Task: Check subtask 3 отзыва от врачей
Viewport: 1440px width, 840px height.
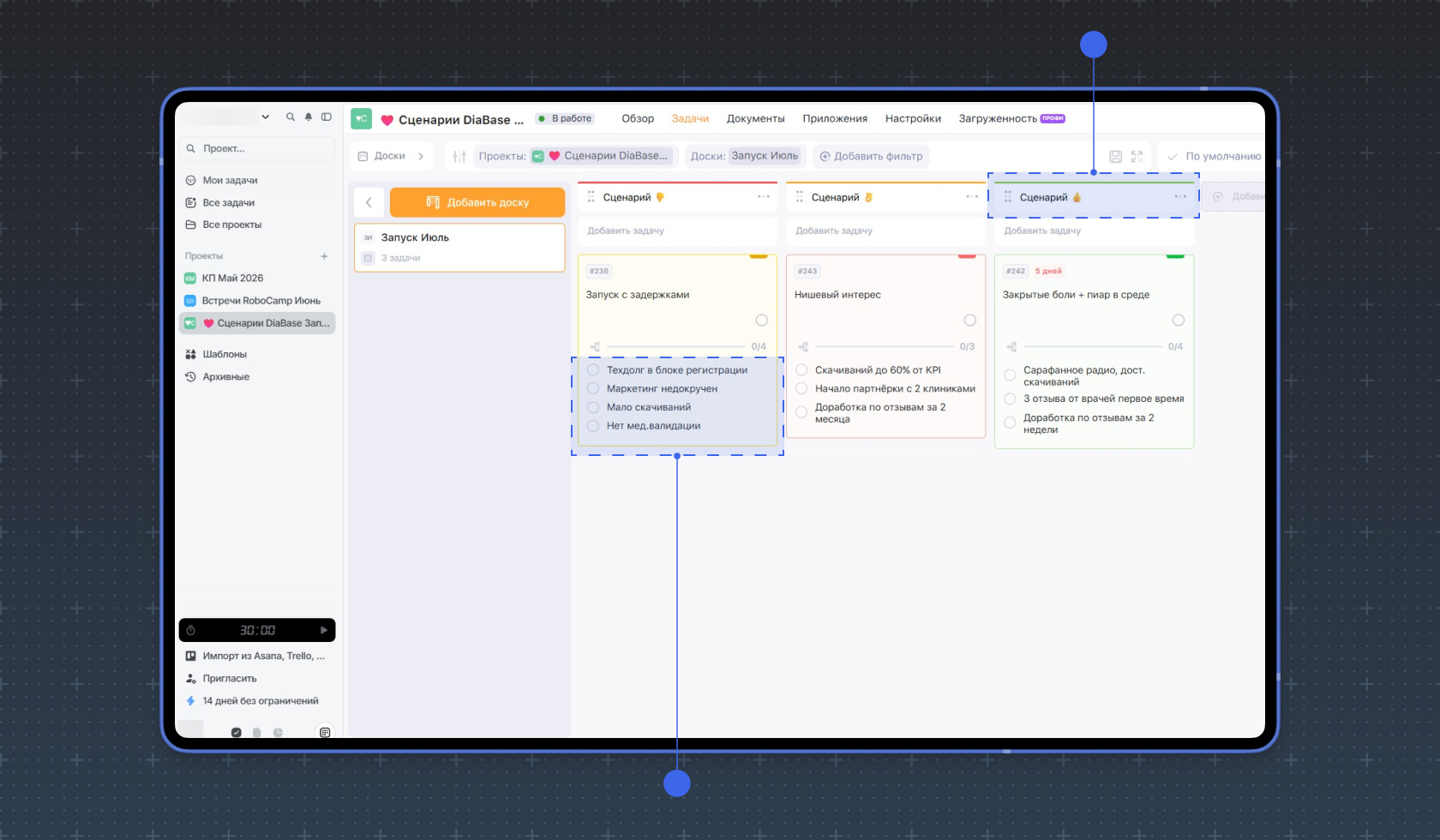Action: click(x=1010, y=399)
